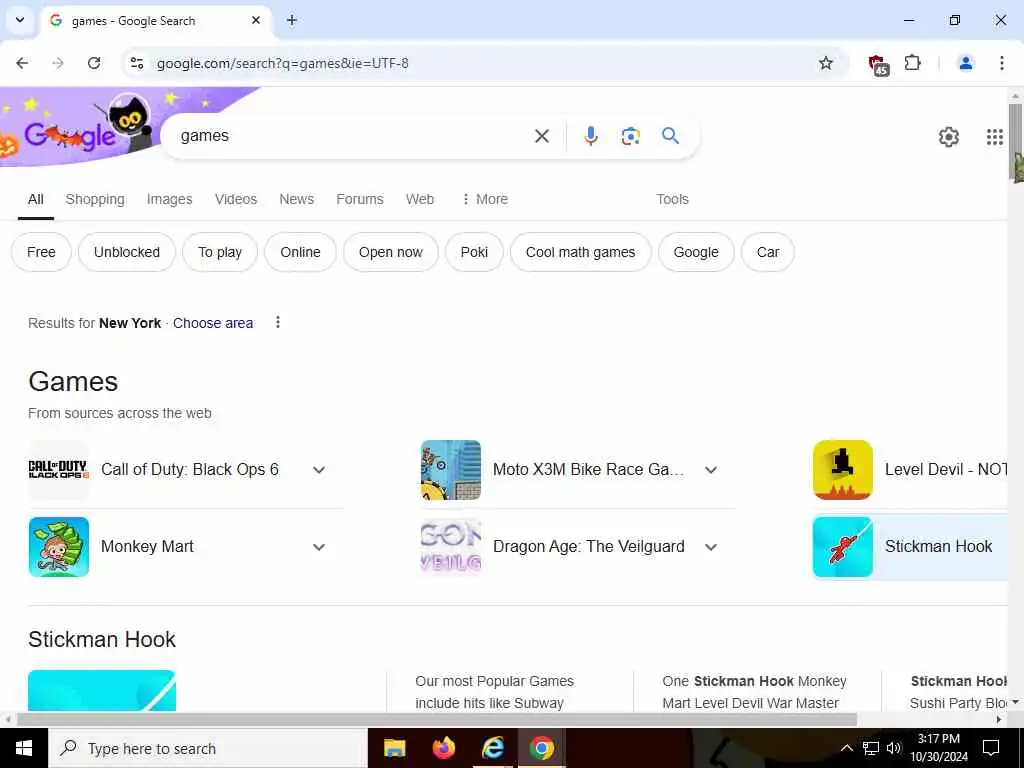Select the All results tab
This screenshot has height=768, width=1024.
pos(36,199)
